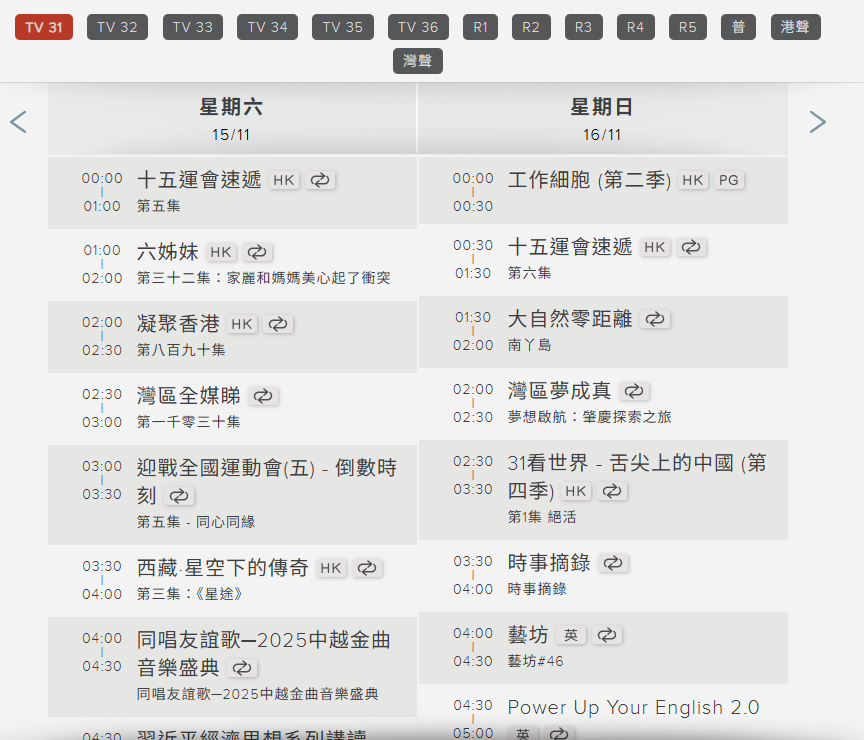Open the R1 radio channel tab

480,27
